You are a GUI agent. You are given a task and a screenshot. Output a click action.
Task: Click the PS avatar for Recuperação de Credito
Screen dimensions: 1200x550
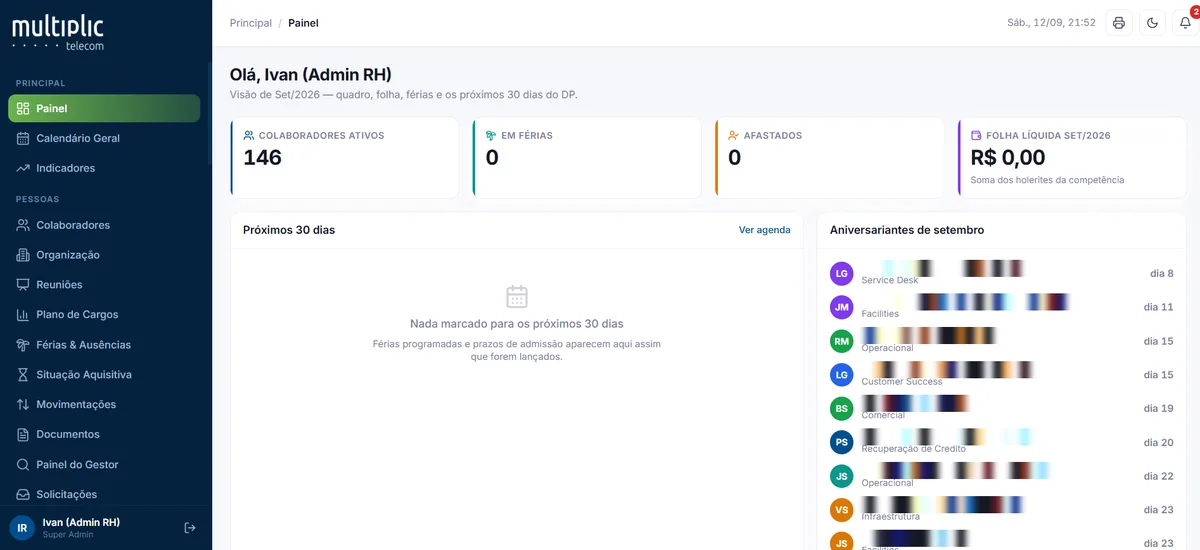[x=842, y=442]
